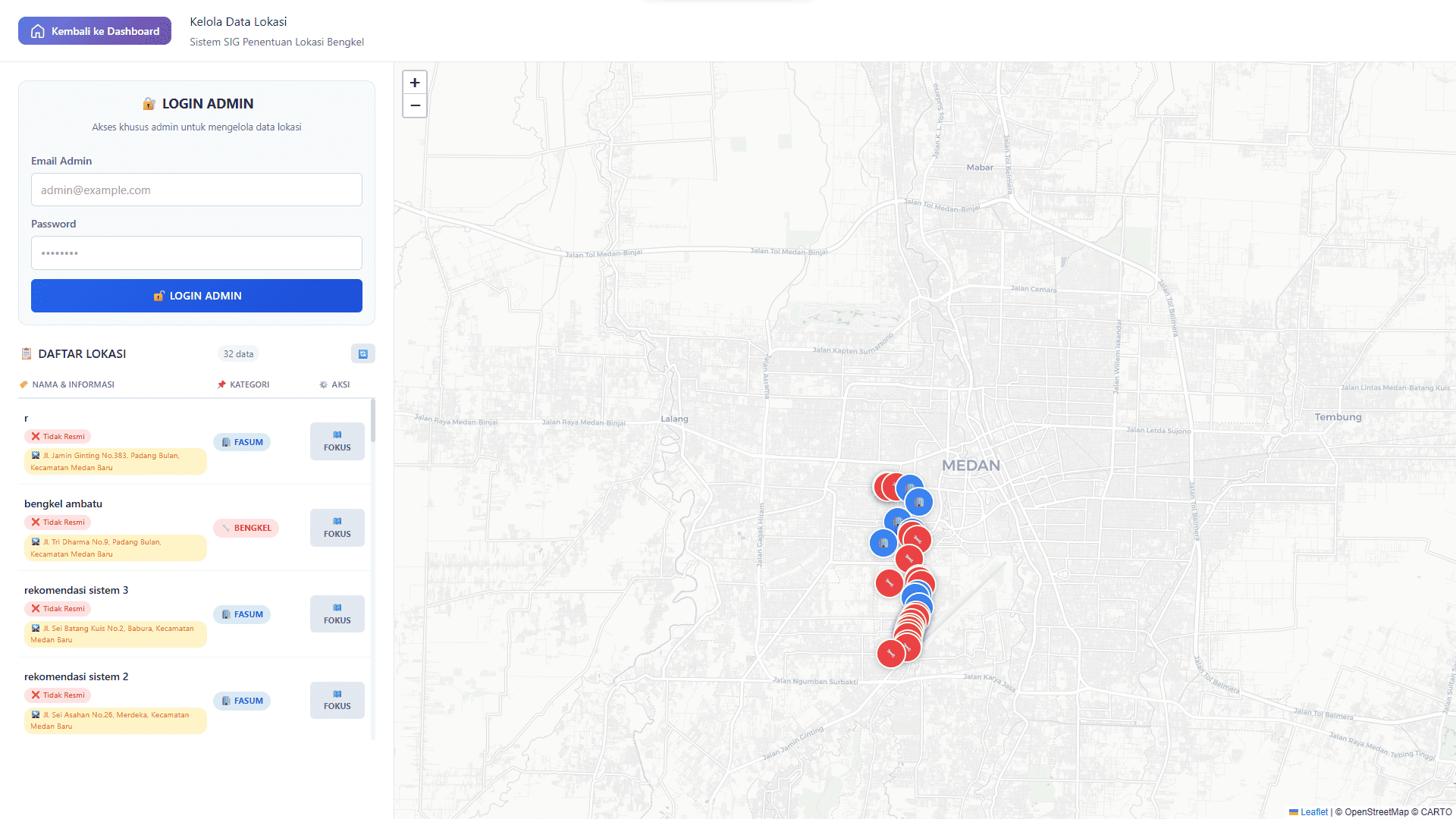Click the FASUM badge on row r
The width and height of the screenshot is (1456, 819).
pos(242,442)
